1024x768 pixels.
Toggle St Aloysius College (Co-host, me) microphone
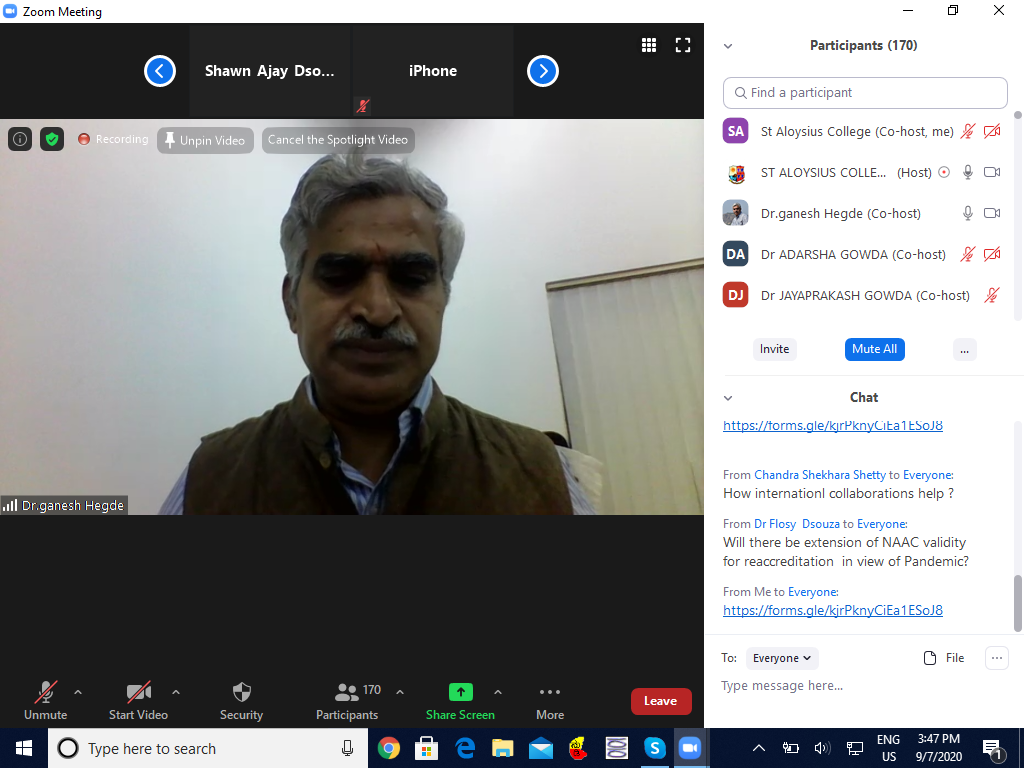(x=968, y=131)
